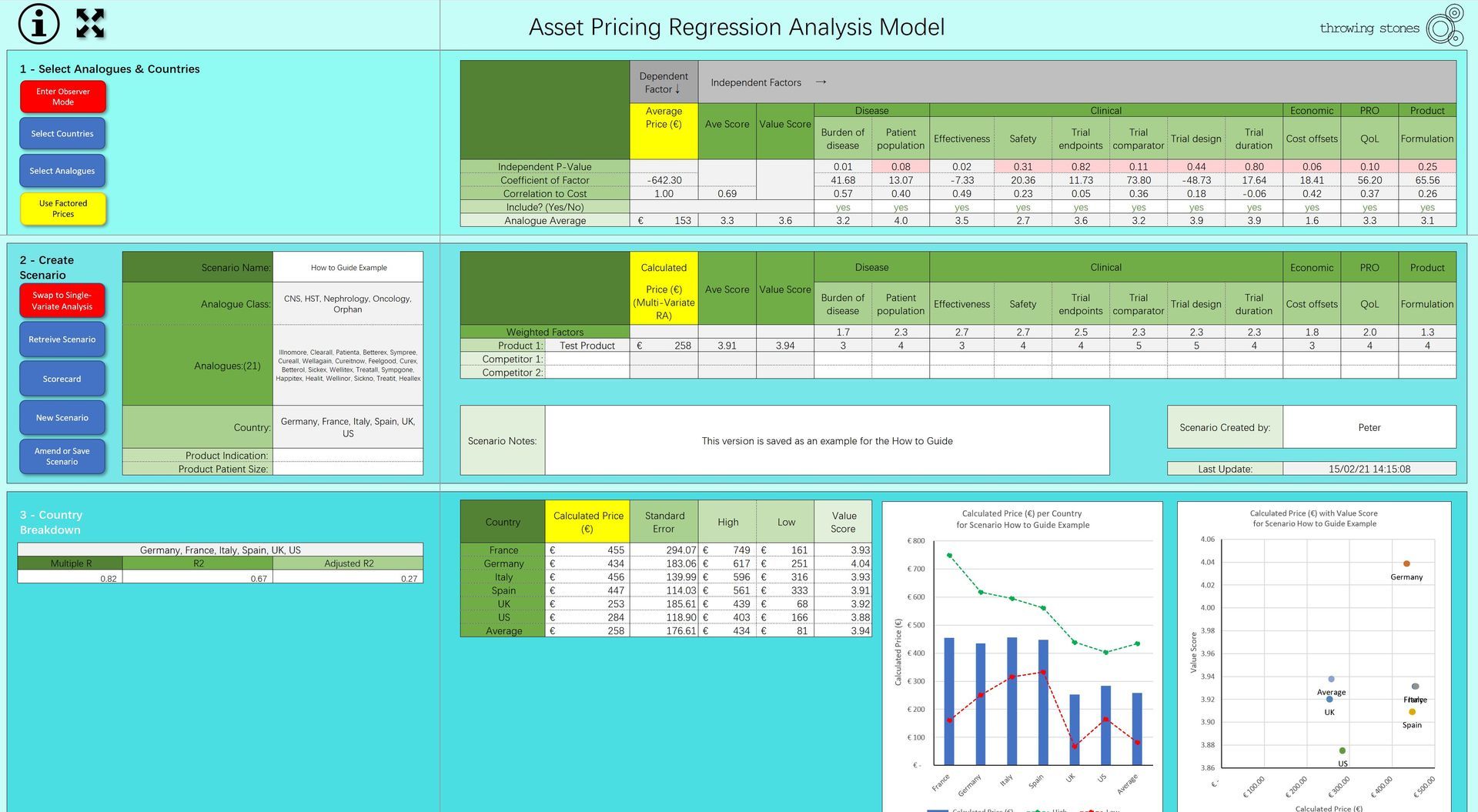The width and height of the screenshot is (1478, 812).
Task: Click Calculated Price Multi-Variate RA header
Action: tap(664, 289)
